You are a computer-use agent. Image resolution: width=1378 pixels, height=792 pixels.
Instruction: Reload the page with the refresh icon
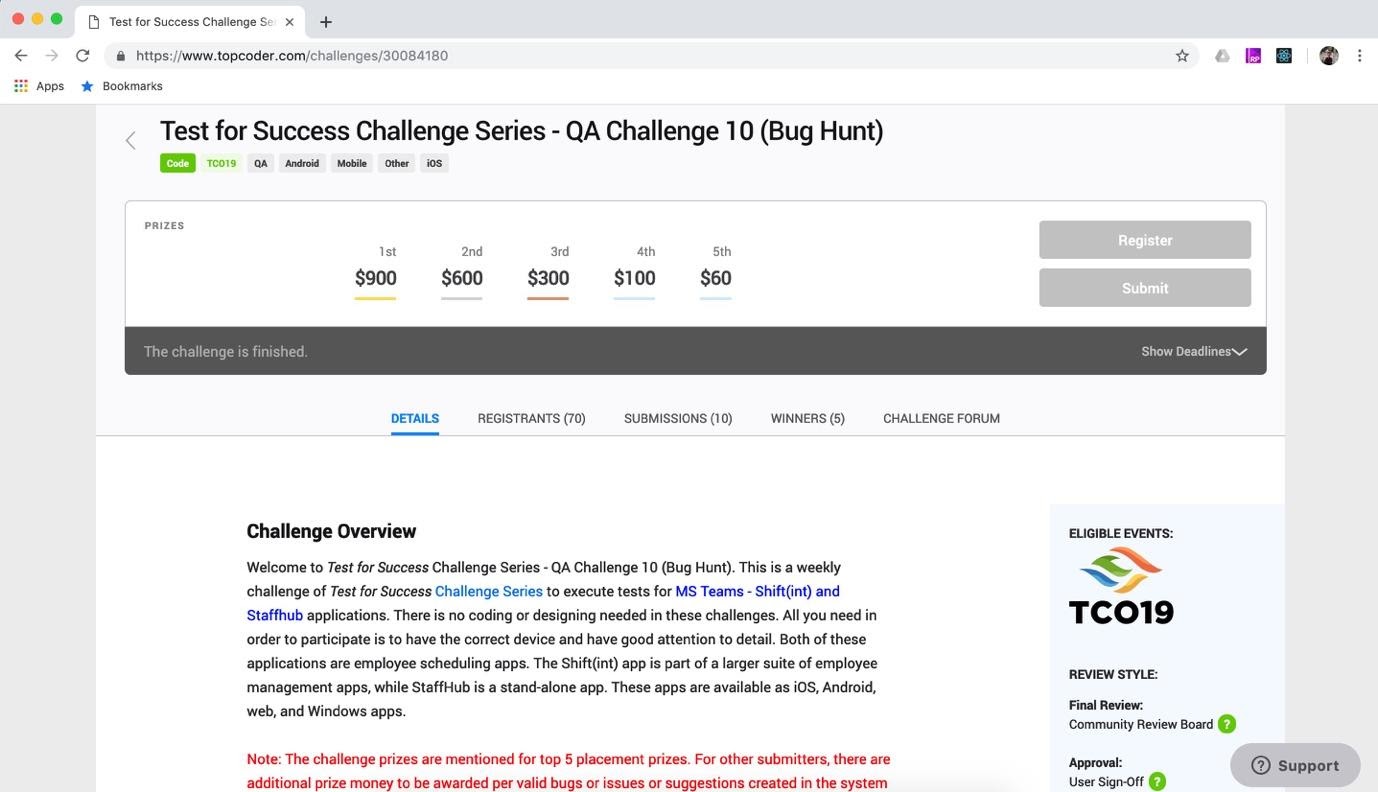pyautogui.click(x=83, y=56)
